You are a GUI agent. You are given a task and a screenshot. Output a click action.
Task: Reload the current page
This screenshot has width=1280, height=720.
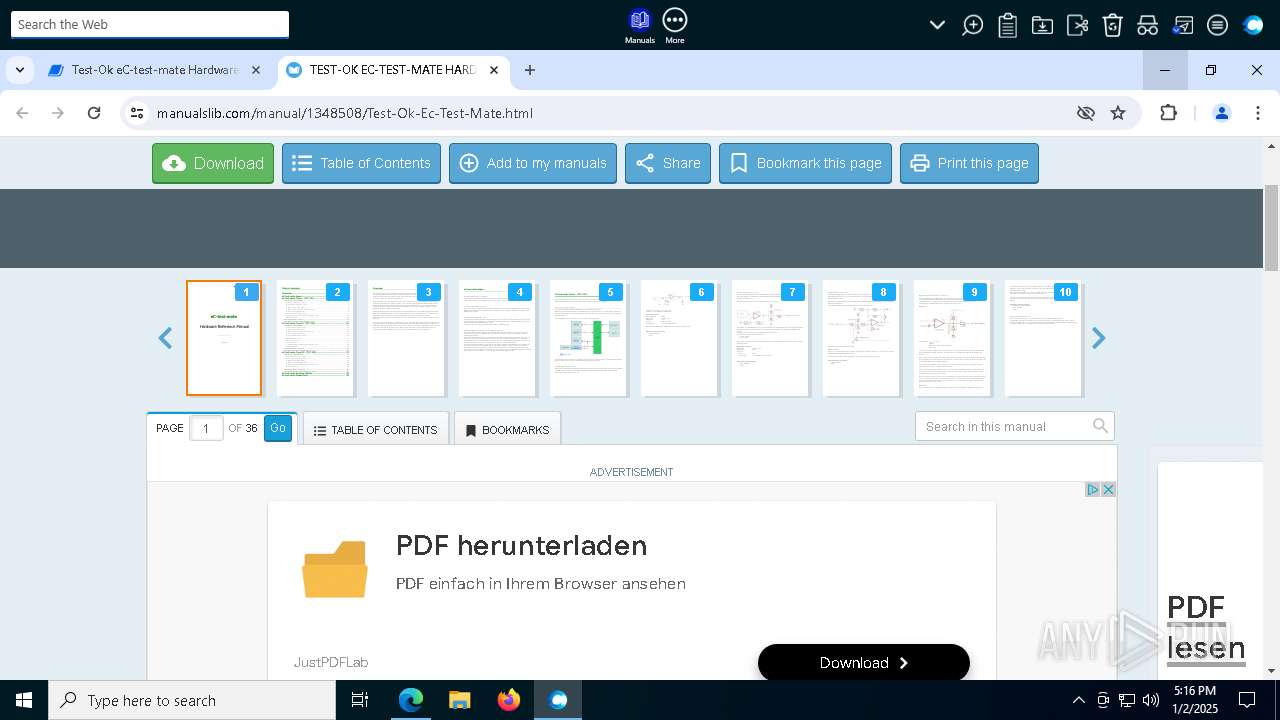[94, 113]
